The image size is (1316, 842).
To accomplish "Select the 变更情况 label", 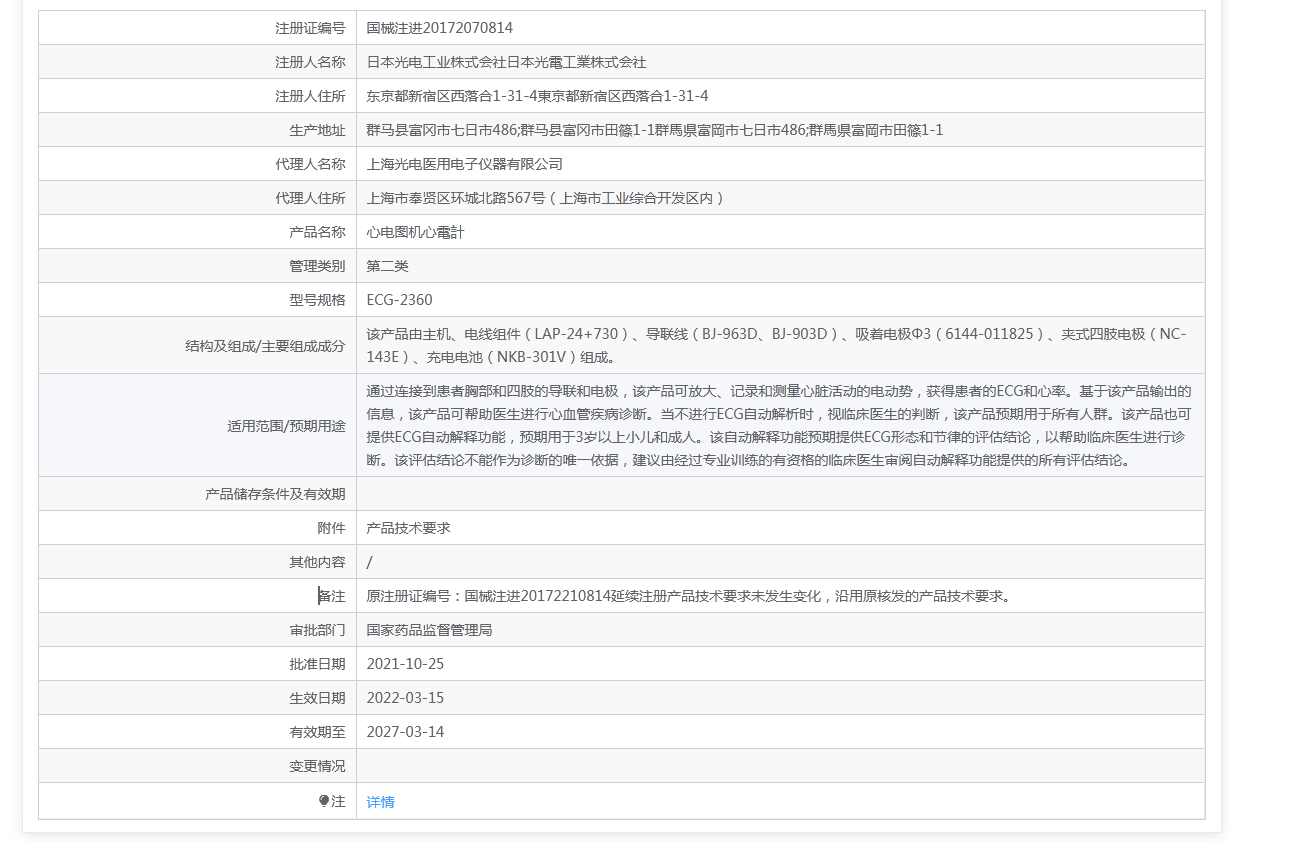I will [x=317, y=766].
